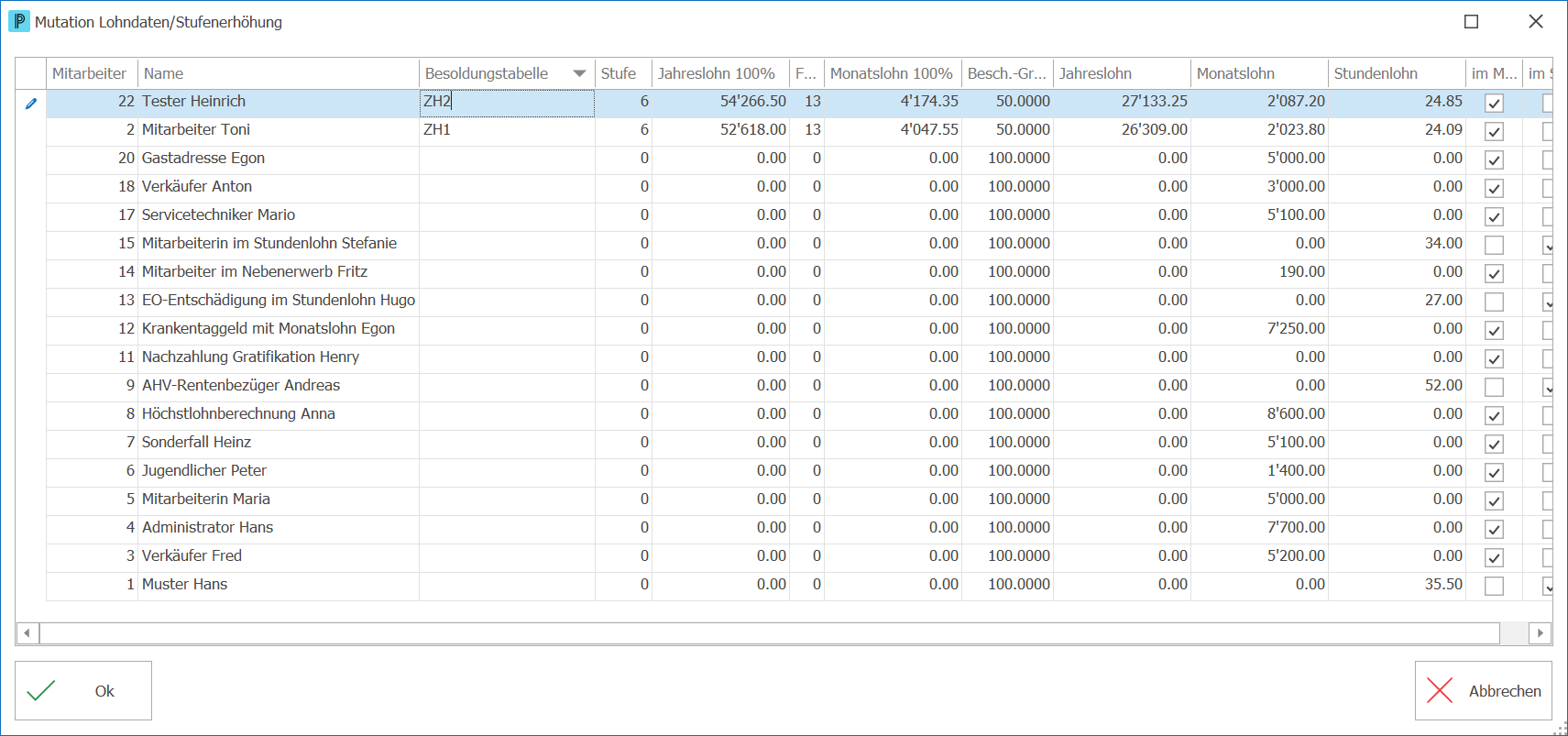Toggle 'im Monatslohn' for EO-Entschädigung im Stundenlohn Hugo

(x=1494, y=302)
